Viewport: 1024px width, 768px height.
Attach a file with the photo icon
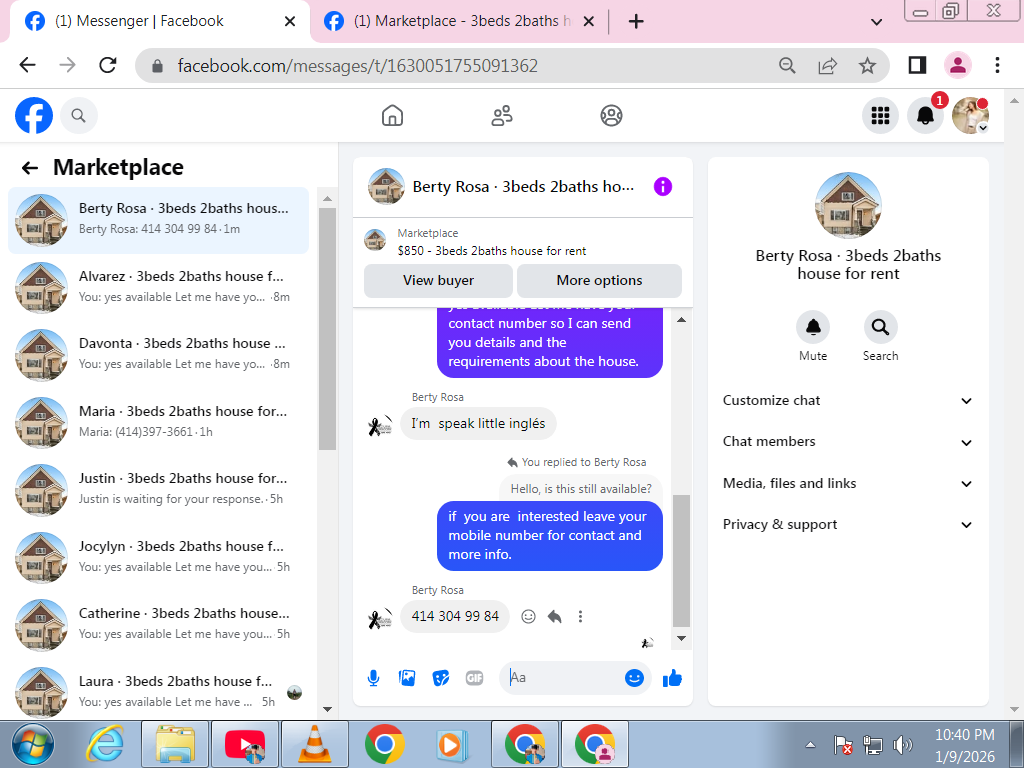click(x=407, y=679)
